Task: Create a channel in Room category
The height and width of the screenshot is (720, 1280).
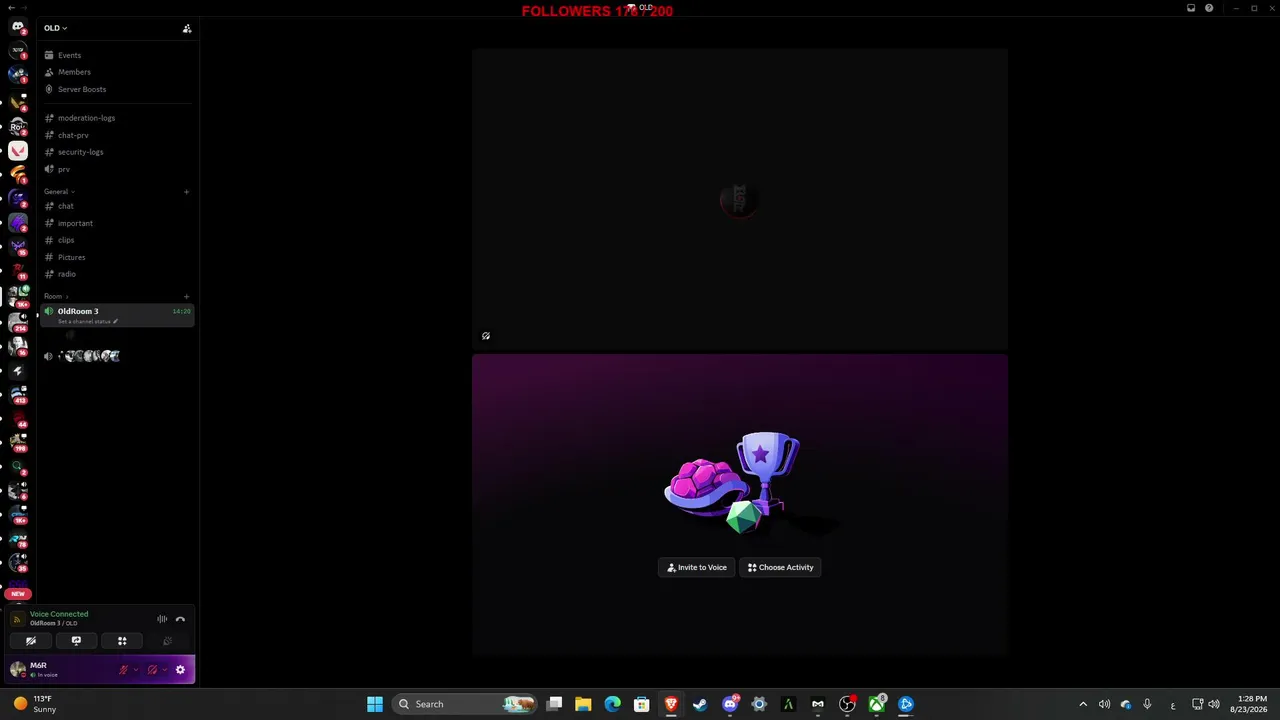Action: pyautogui.click(x=186, y=296)
